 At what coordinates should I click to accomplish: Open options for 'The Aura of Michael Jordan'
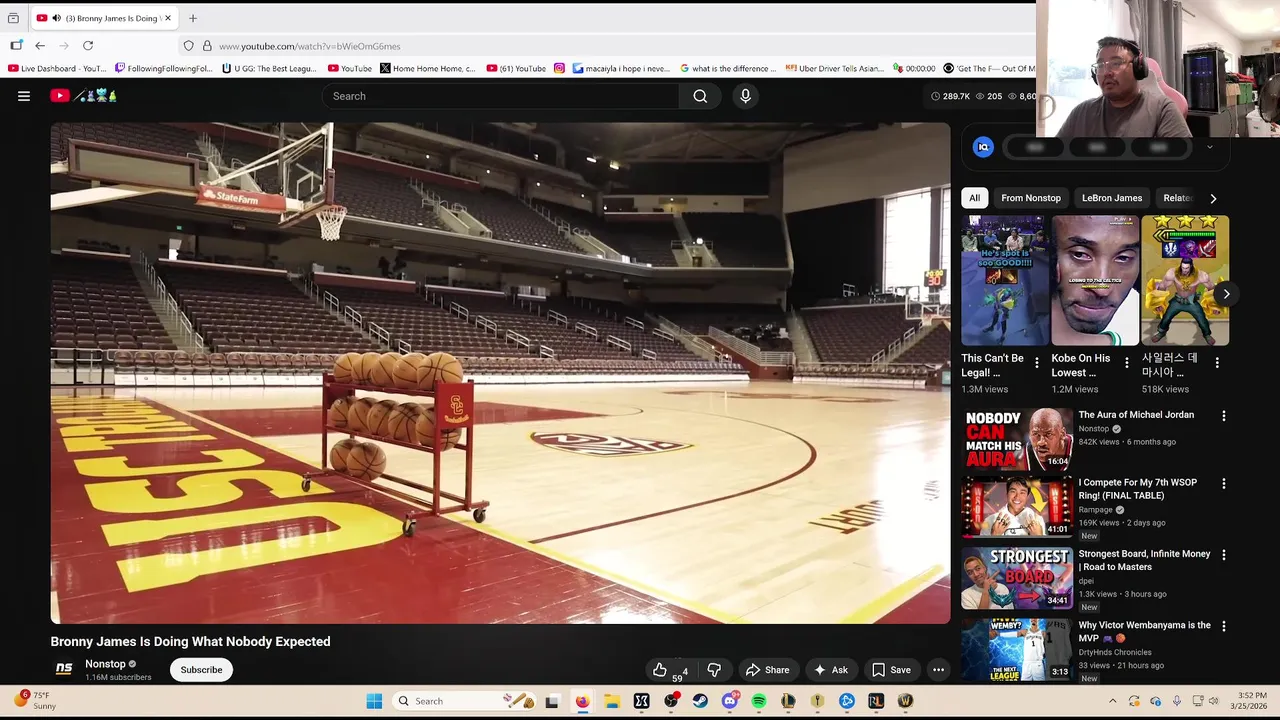(x=1223, y=416)
